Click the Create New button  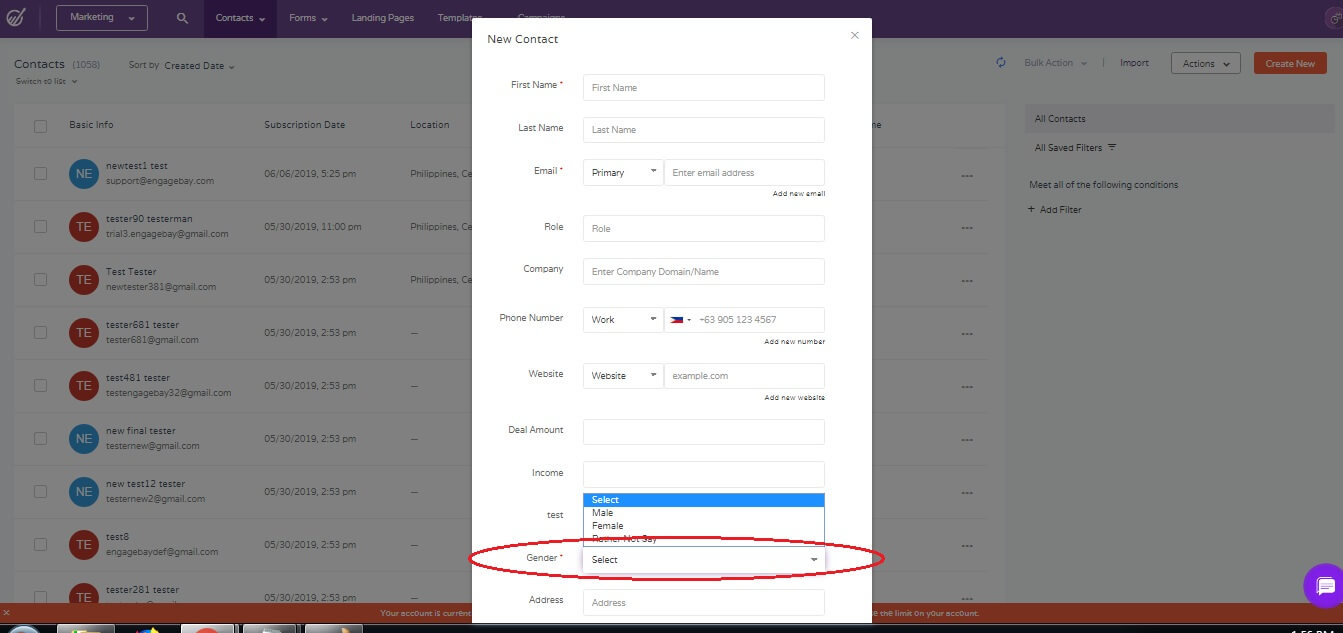1289,62
